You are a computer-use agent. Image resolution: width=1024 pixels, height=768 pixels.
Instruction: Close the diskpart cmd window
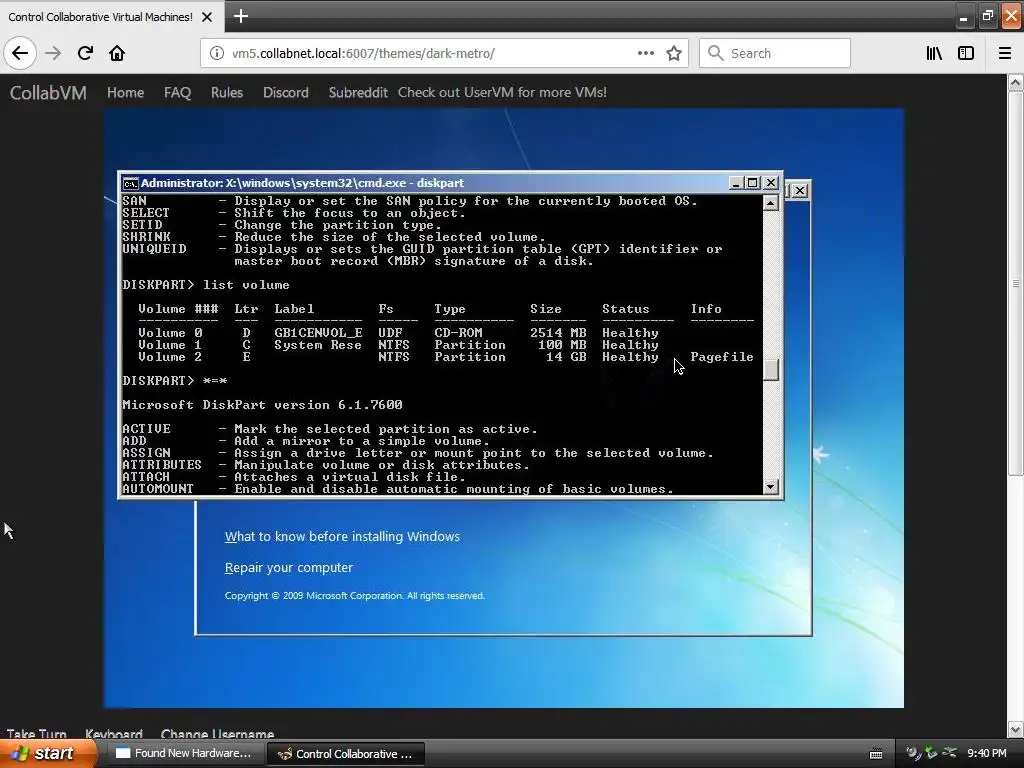(x=771, y=183)
